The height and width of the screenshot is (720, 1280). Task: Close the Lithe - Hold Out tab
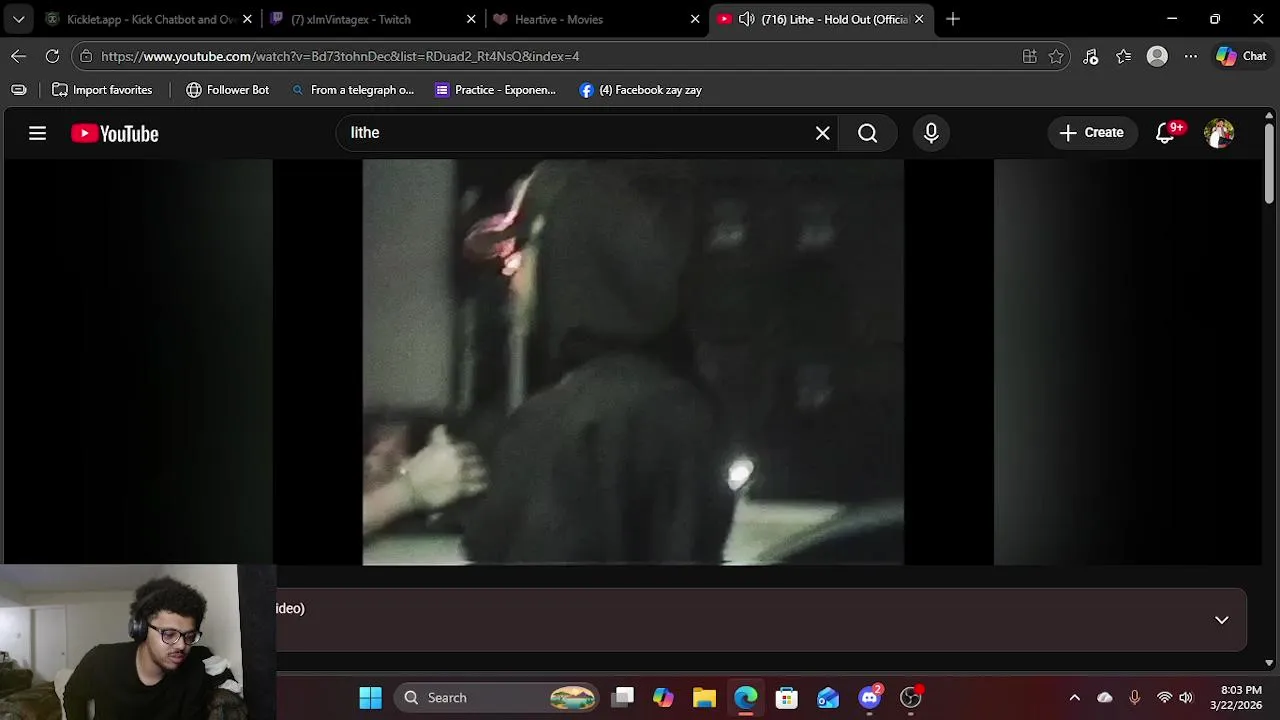tap(919, 19)
